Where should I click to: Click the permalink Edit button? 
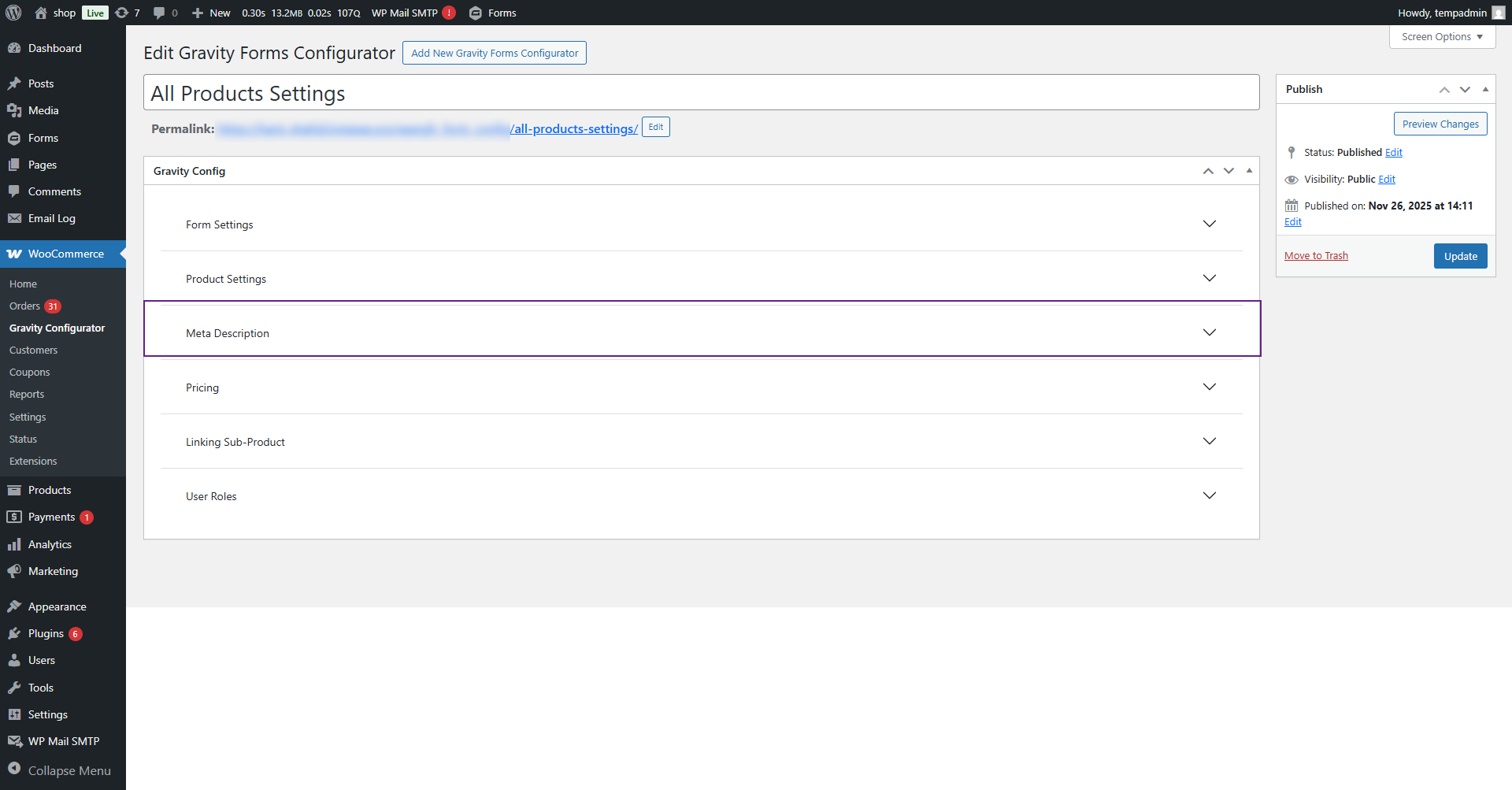(656, 127)
